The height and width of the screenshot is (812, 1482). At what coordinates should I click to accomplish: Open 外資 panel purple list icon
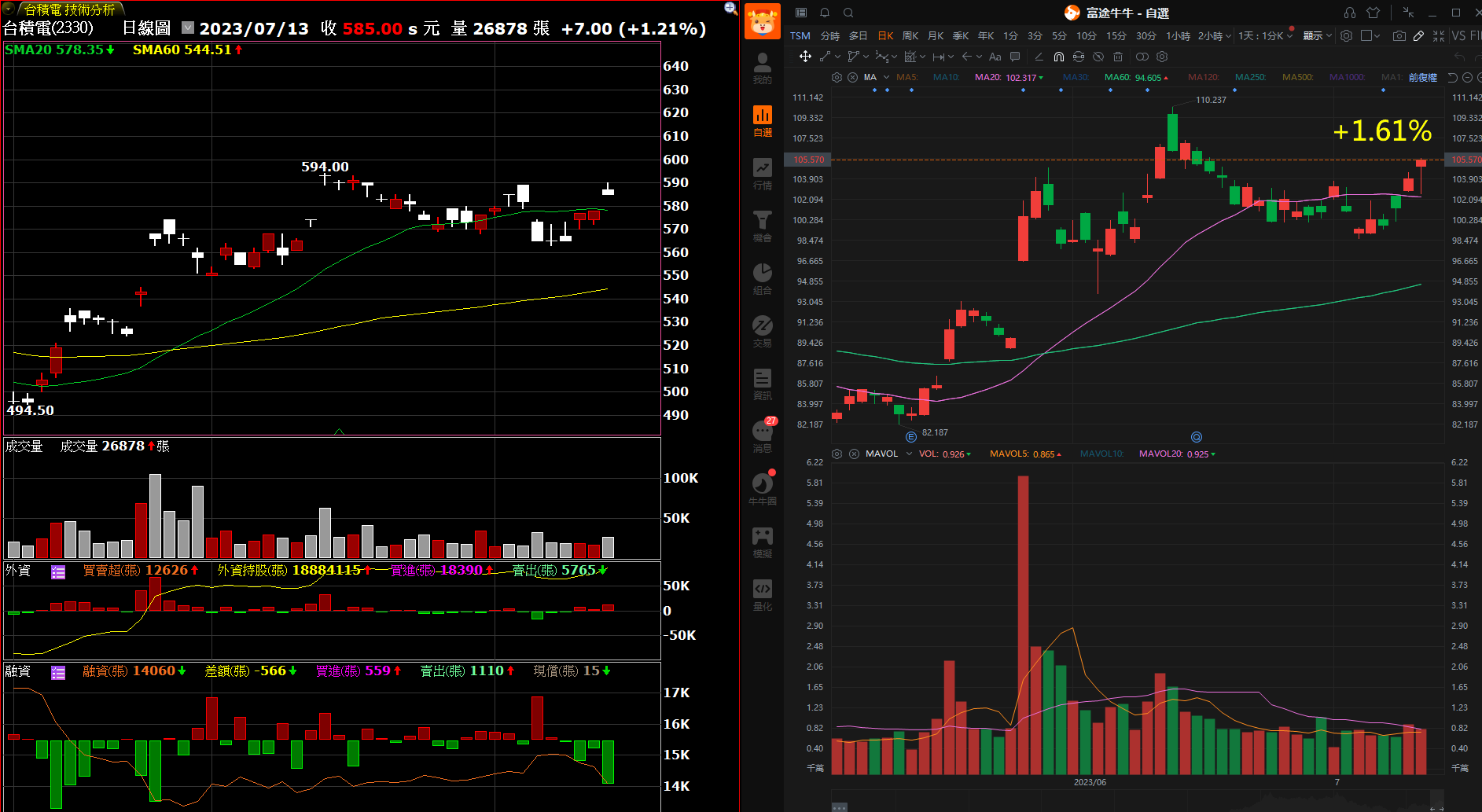pos(58,571)
